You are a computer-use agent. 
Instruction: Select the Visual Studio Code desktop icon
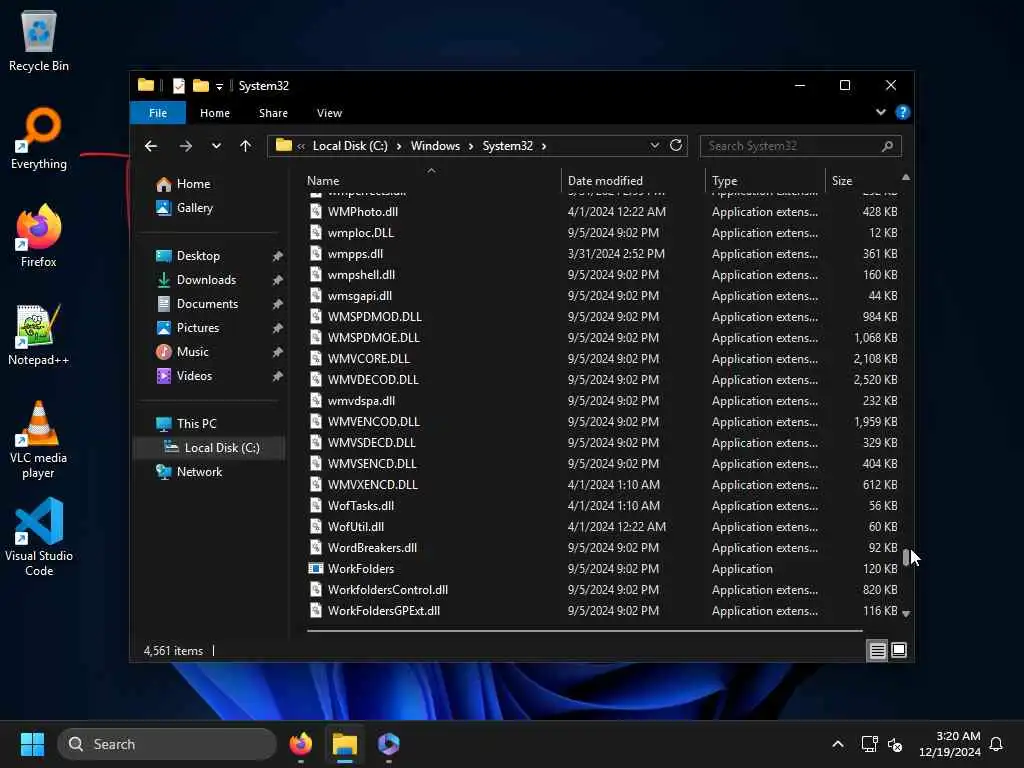[x=39, y=537]
